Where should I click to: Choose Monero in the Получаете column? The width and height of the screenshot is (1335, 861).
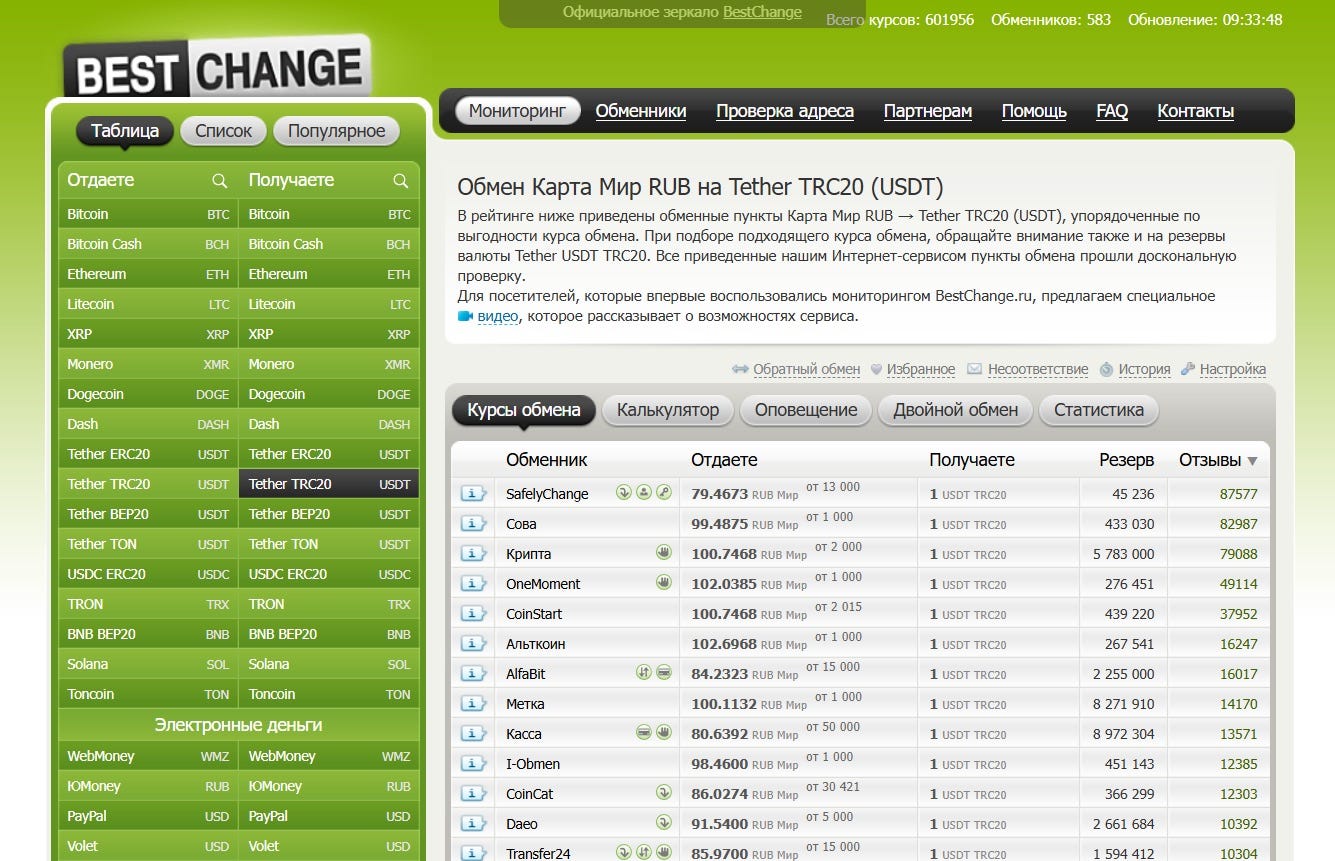pos(329,364)
